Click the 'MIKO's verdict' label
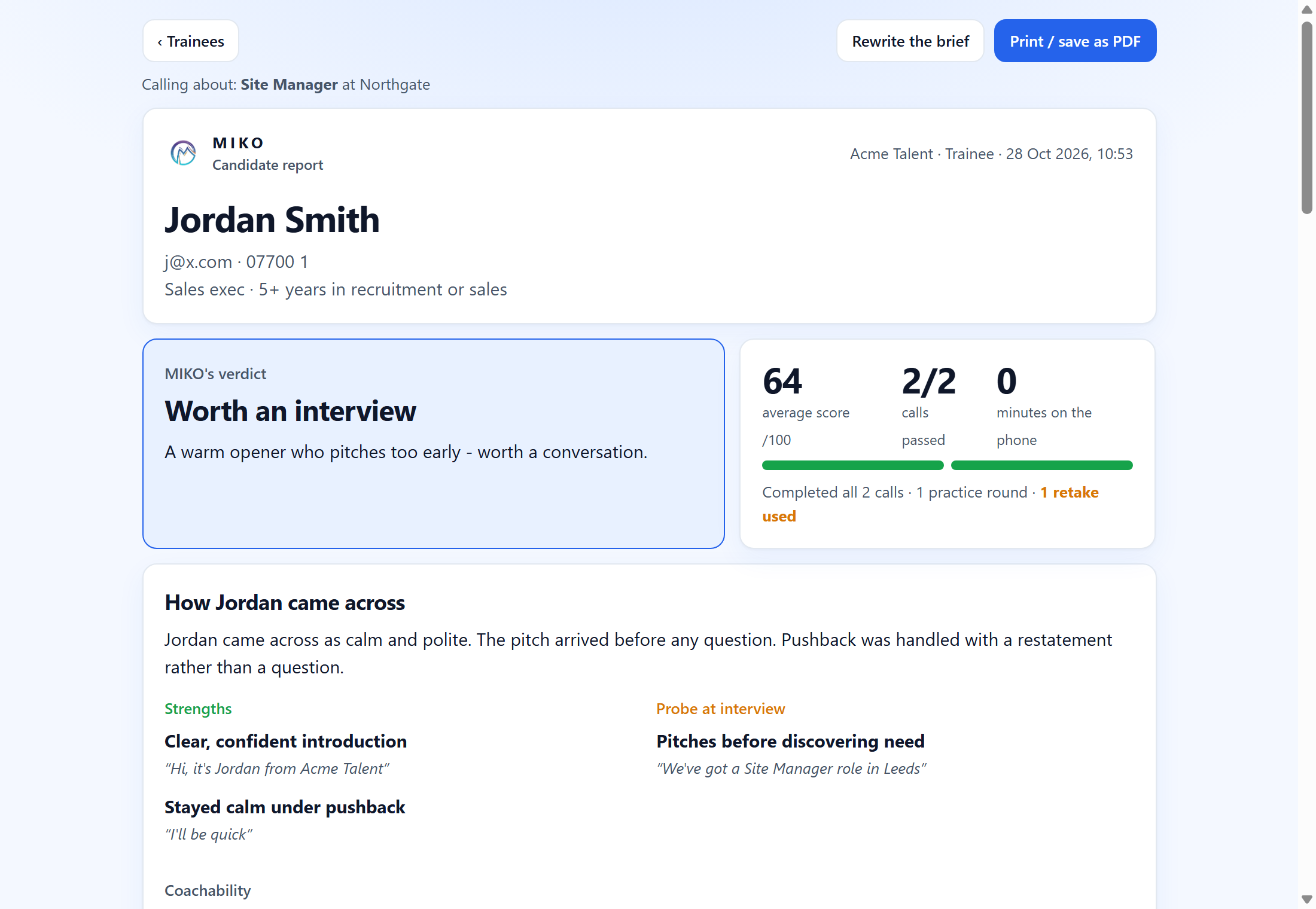The image size is (1316, 909). point(215,374)
